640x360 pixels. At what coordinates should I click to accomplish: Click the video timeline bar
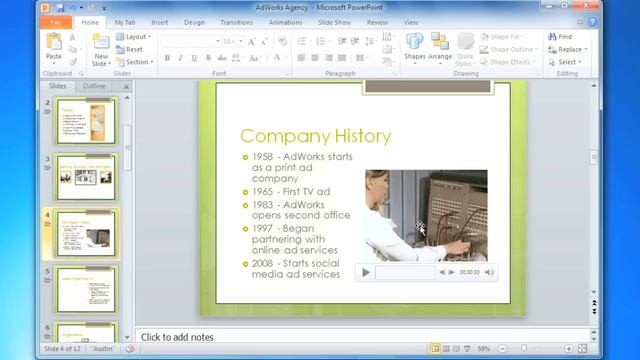[405, 272]
